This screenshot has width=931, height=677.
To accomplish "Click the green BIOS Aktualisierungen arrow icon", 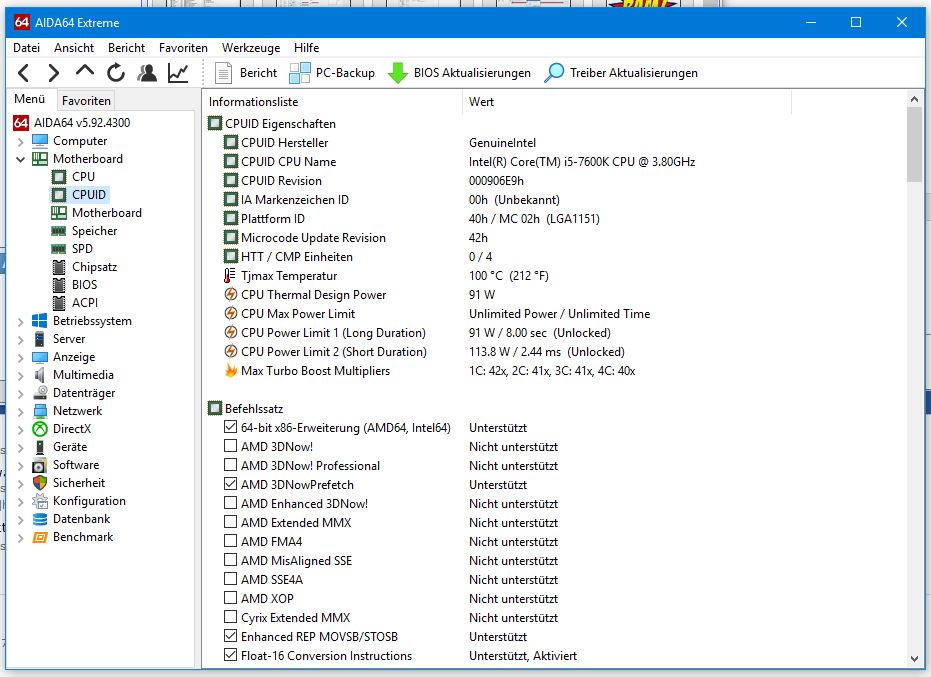I will click(x=397, y=73).
